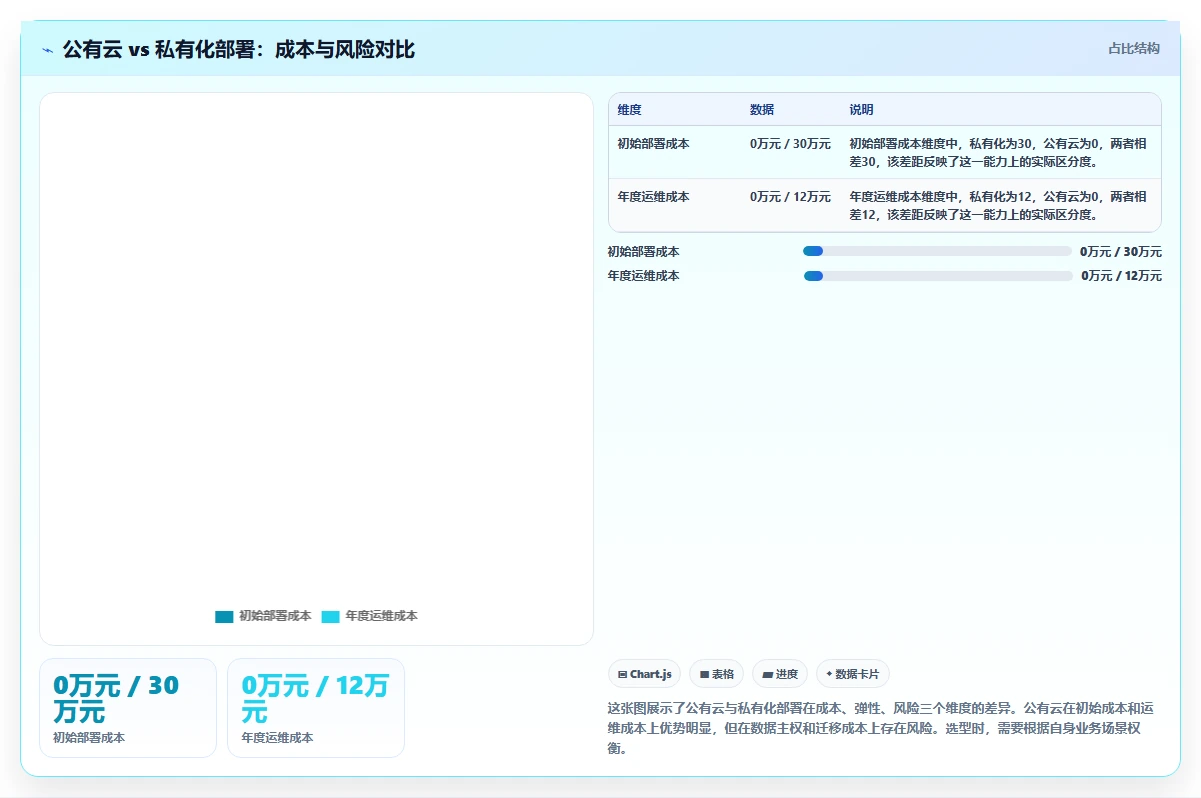Click the 0万元 / 30万元 table cell
The width and height of the screenshot is (1201, 798).
point(790,143)
